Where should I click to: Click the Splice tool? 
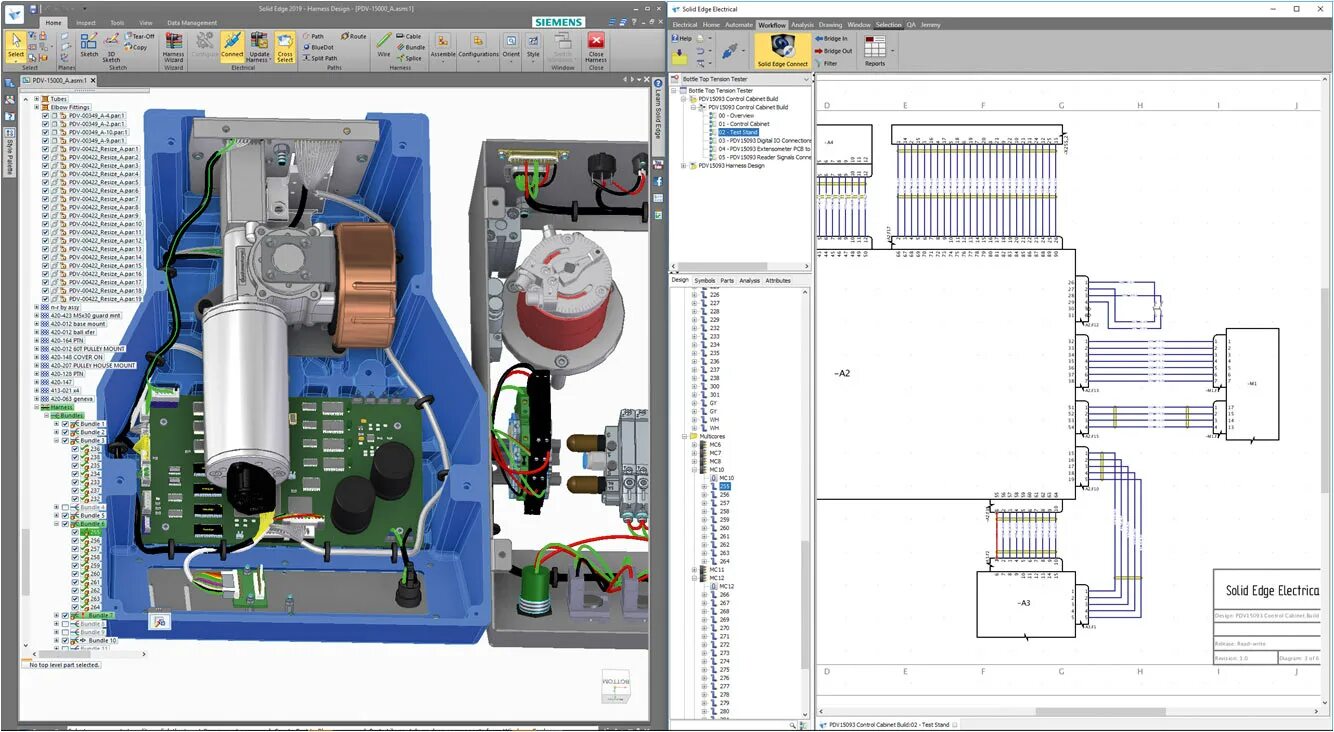pos(412,58)
